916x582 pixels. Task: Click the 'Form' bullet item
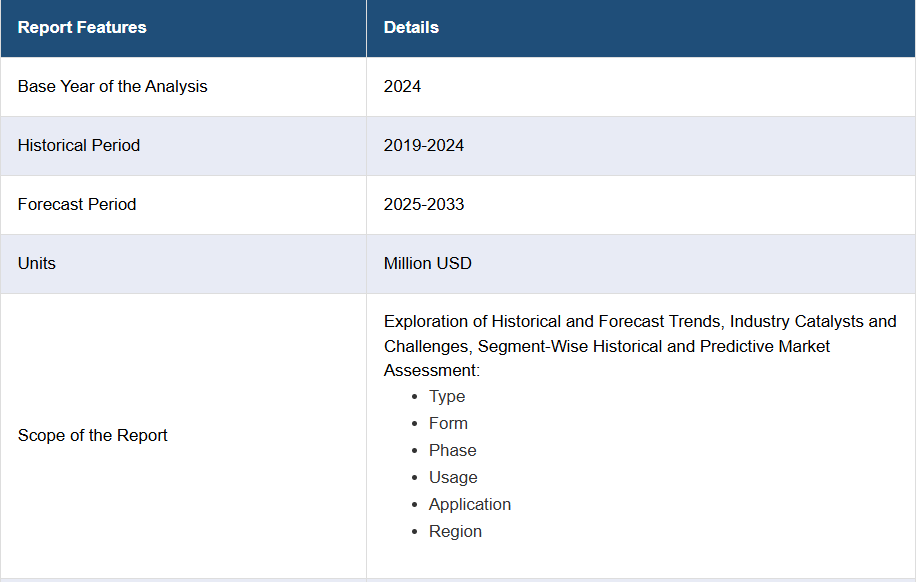pos(448,423)
